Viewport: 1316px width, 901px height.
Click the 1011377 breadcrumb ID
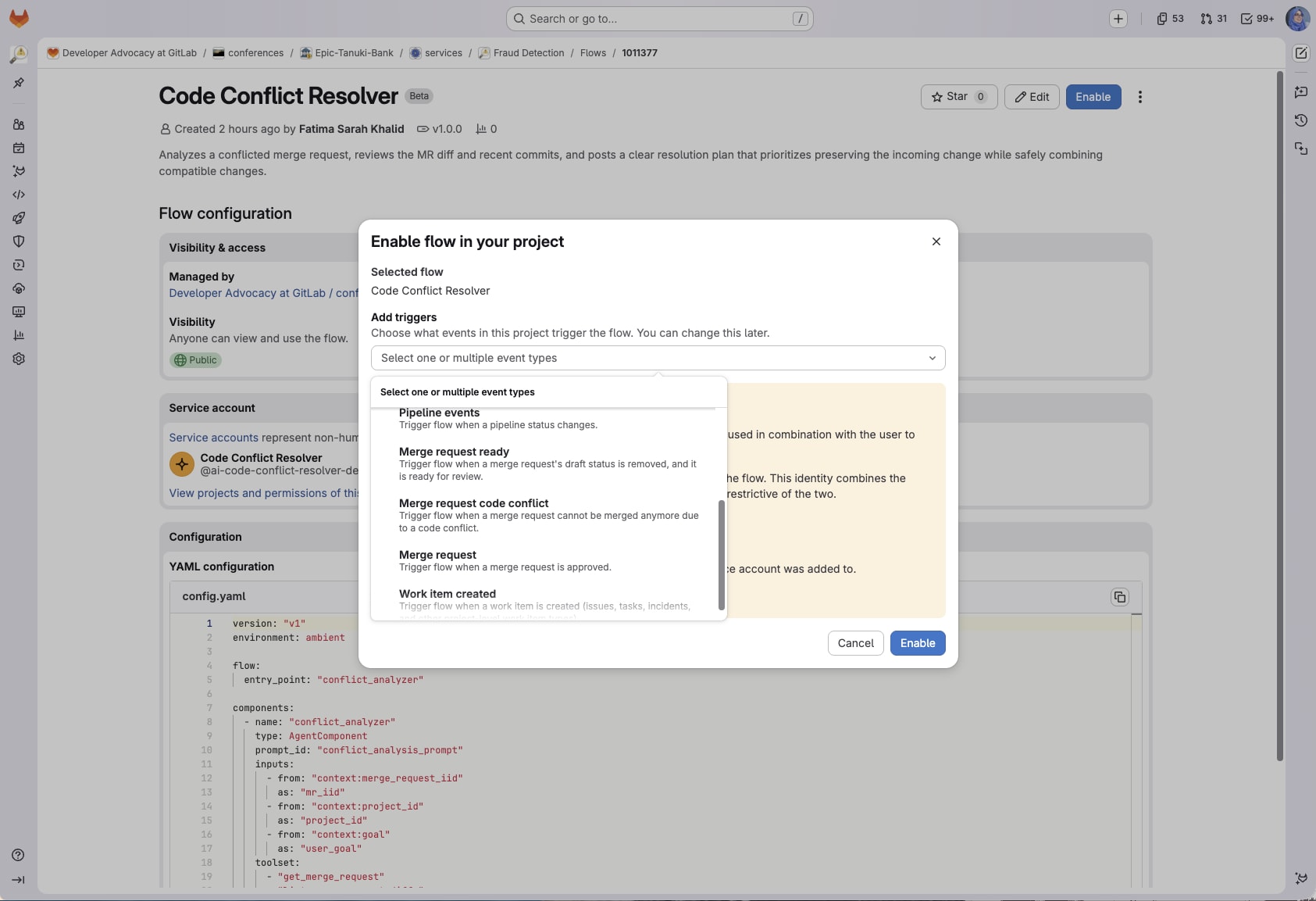click(640, 53)
